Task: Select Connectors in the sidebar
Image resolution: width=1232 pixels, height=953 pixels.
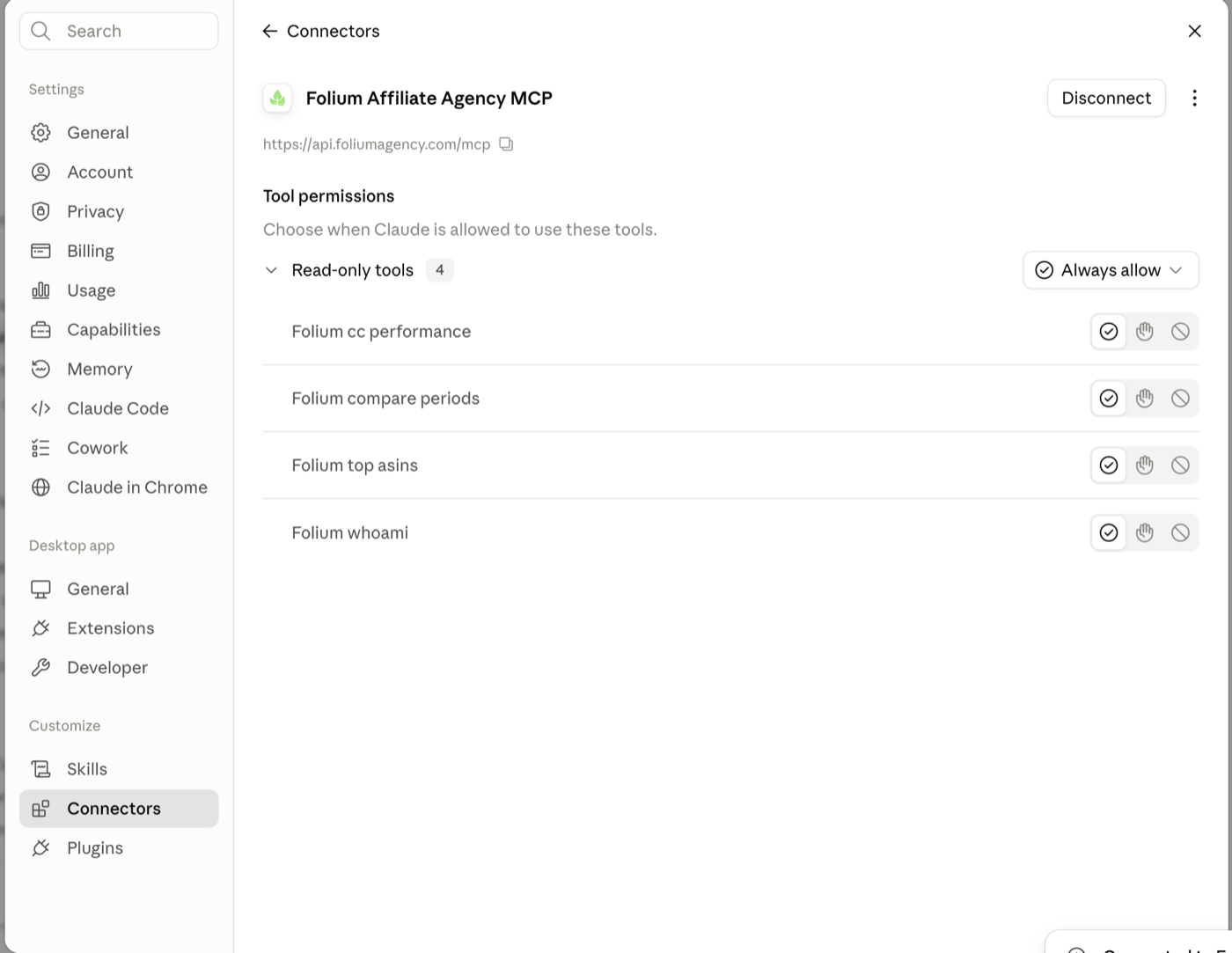Action: pos(119,809)
